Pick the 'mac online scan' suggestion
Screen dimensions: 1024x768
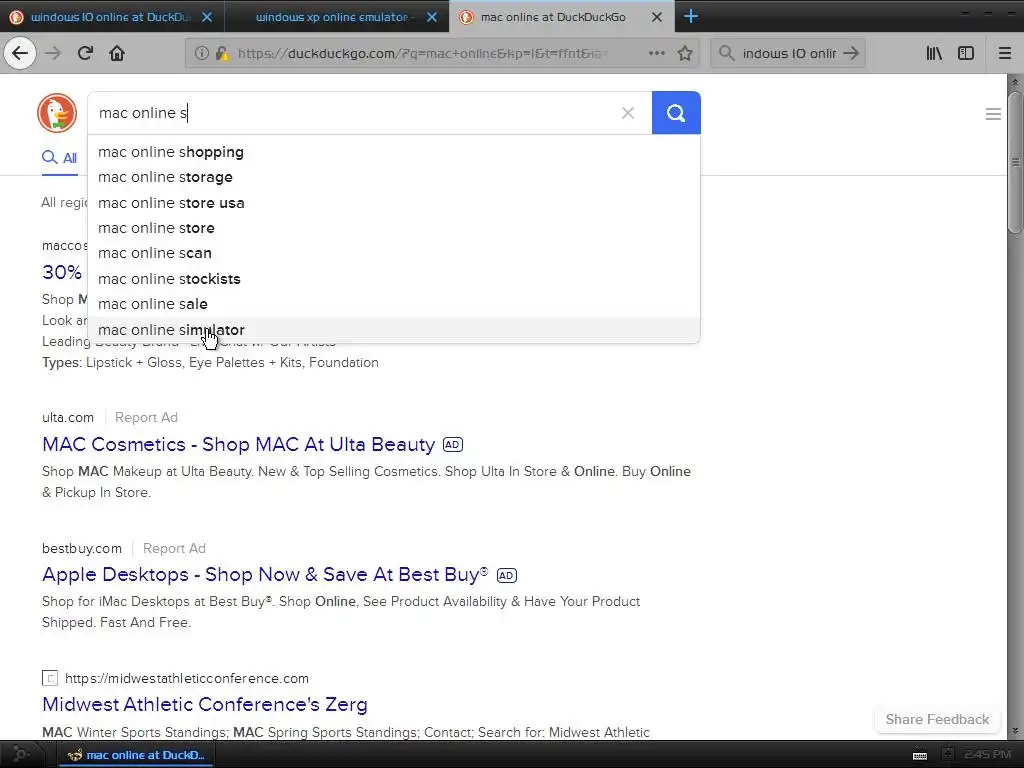(394, 253)
